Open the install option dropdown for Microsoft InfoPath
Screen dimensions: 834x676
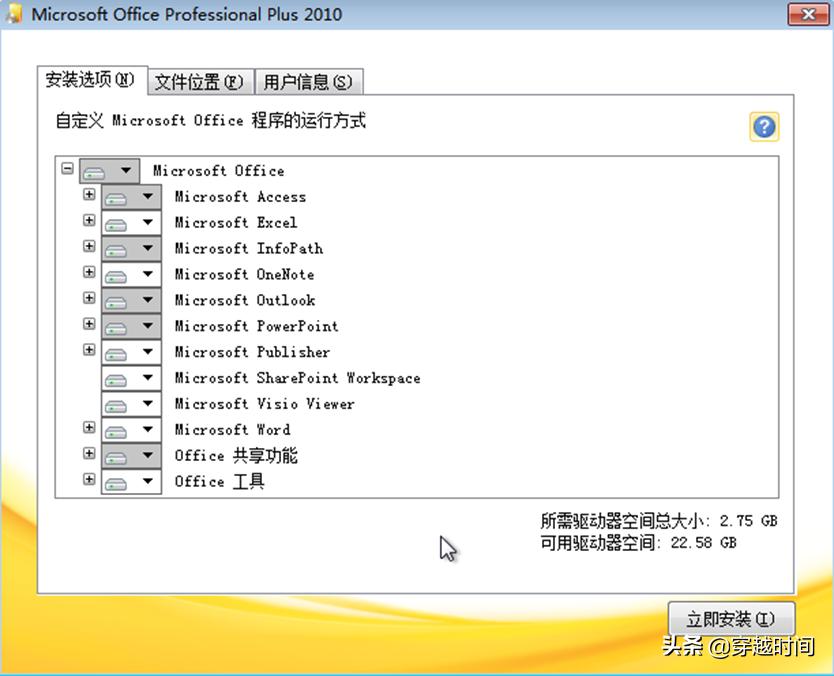147,248
